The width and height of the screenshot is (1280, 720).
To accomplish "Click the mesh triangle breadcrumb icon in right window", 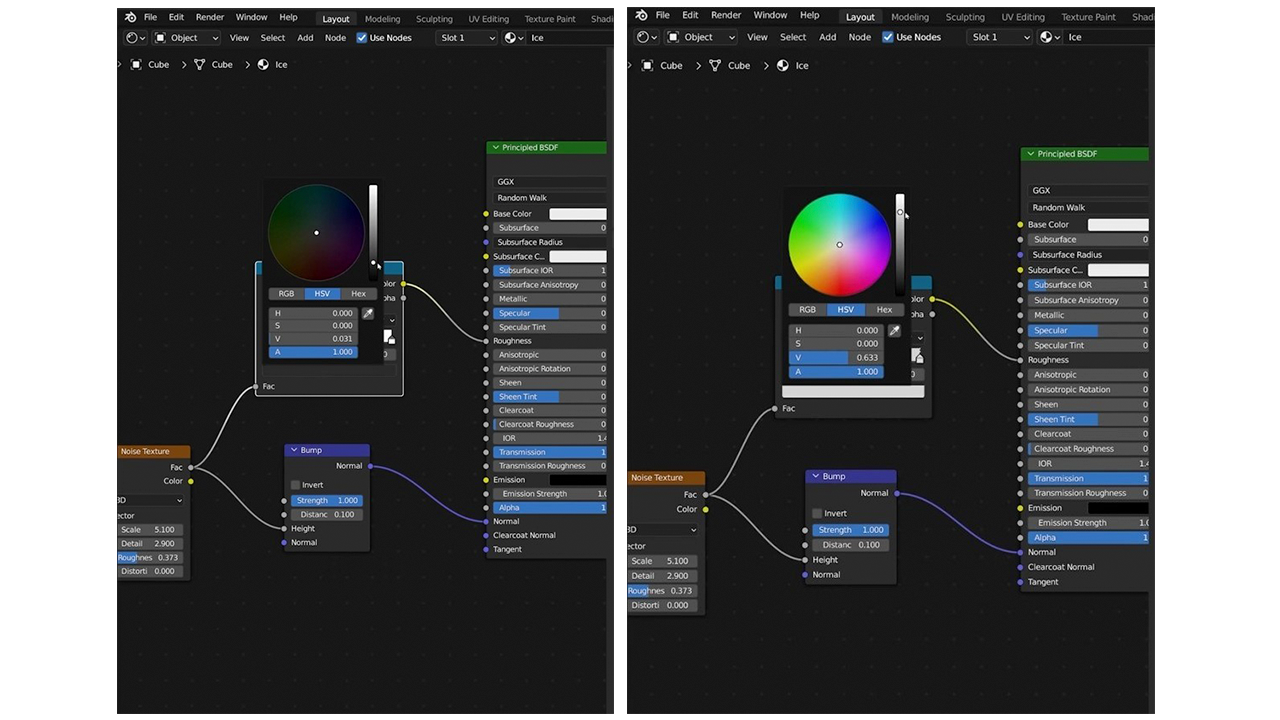I will [716, 65].
